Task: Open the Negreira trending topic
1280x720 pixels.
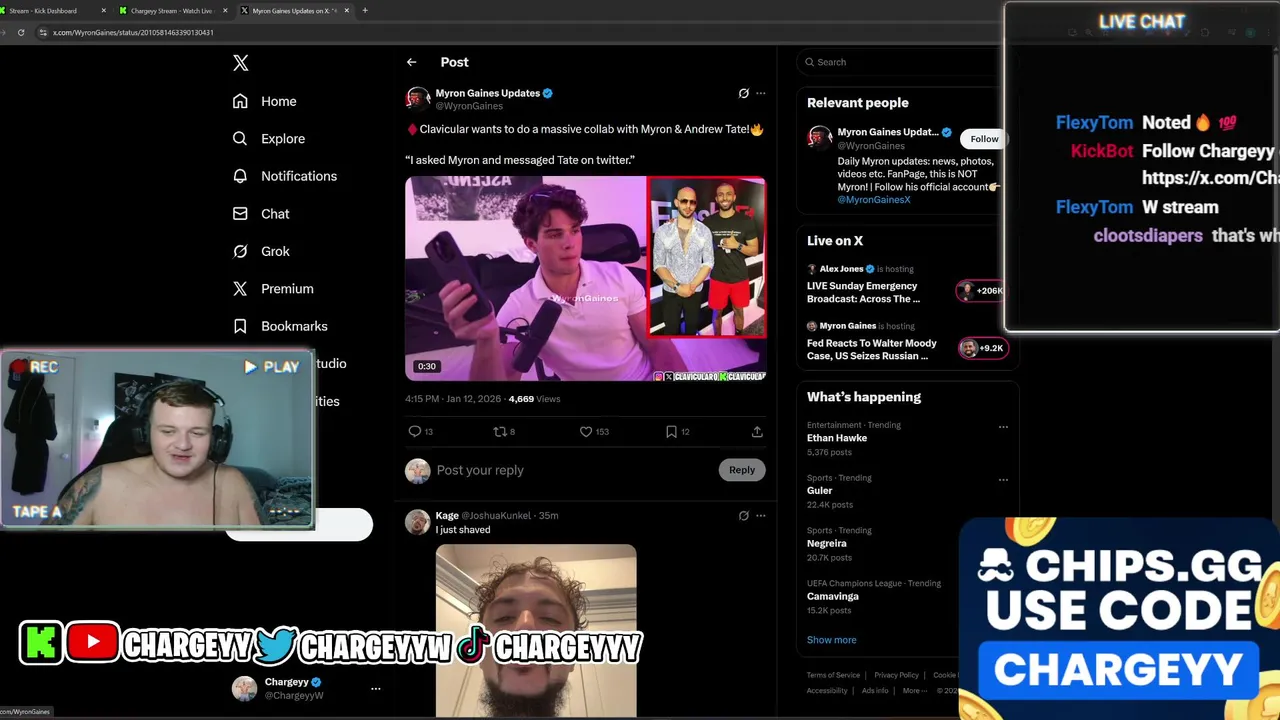Action: pyautogui.click(x=827, y=543)
